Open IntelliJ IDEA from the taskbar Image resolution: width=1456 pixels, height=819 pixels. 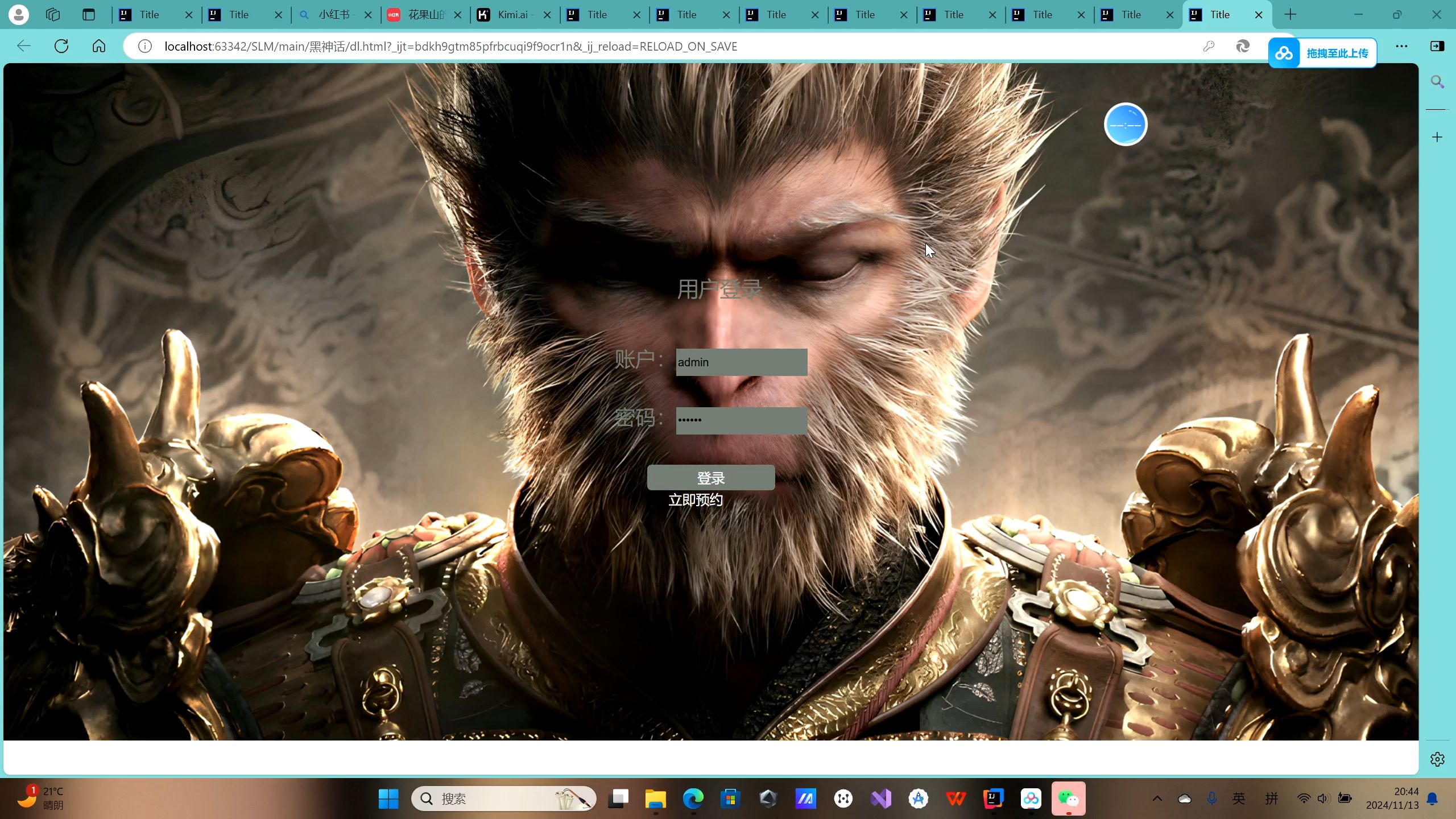coord(994,799)
